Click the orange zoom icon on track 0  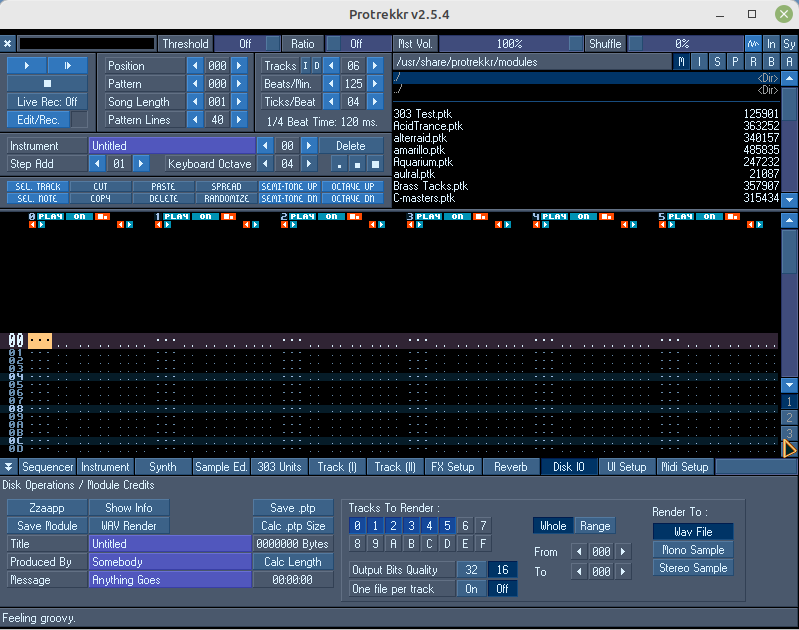coord(102,217)
